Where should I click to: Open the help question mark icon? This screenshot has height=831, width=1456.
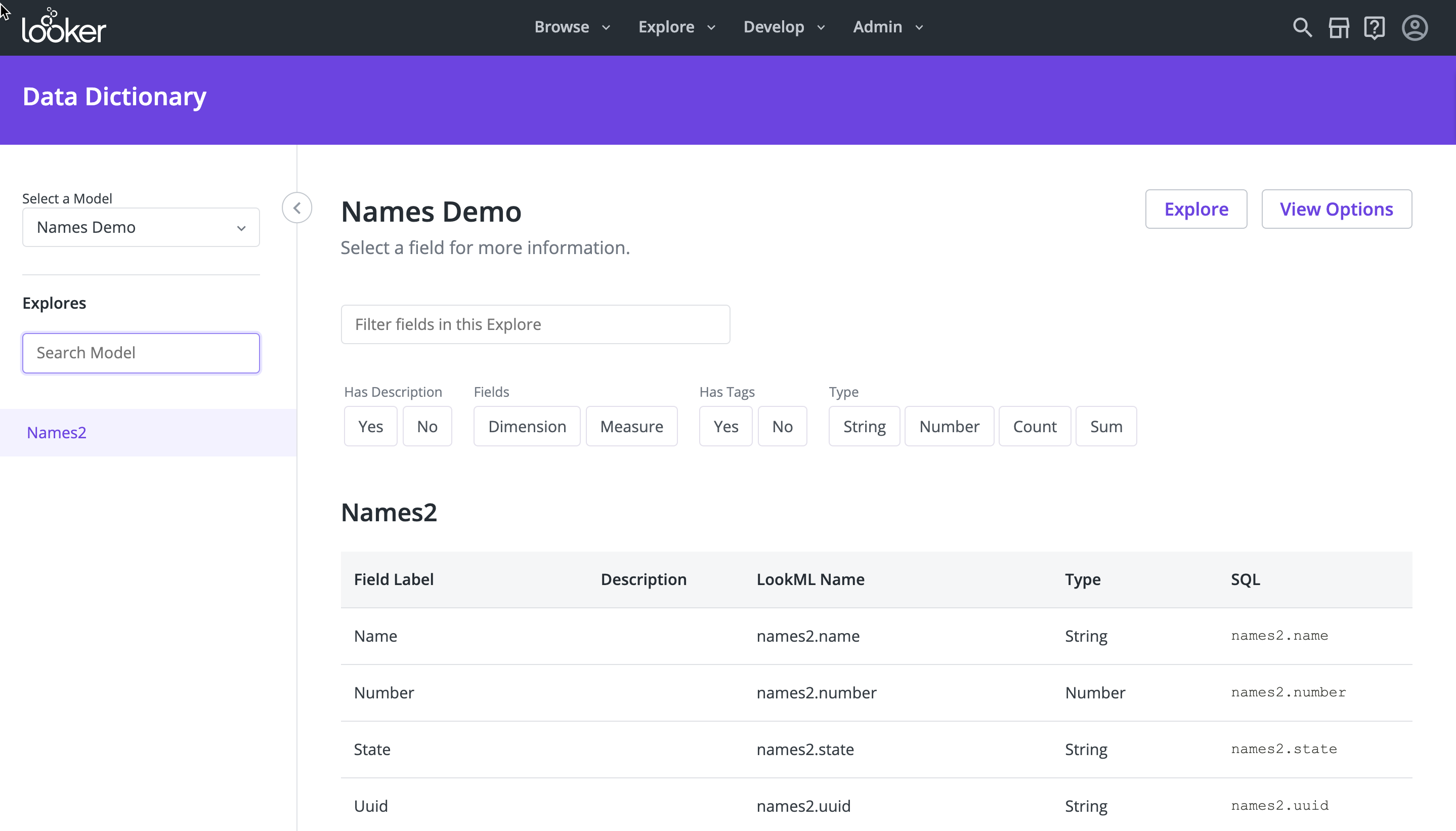pyautogui.click(x=1374, y=27)
